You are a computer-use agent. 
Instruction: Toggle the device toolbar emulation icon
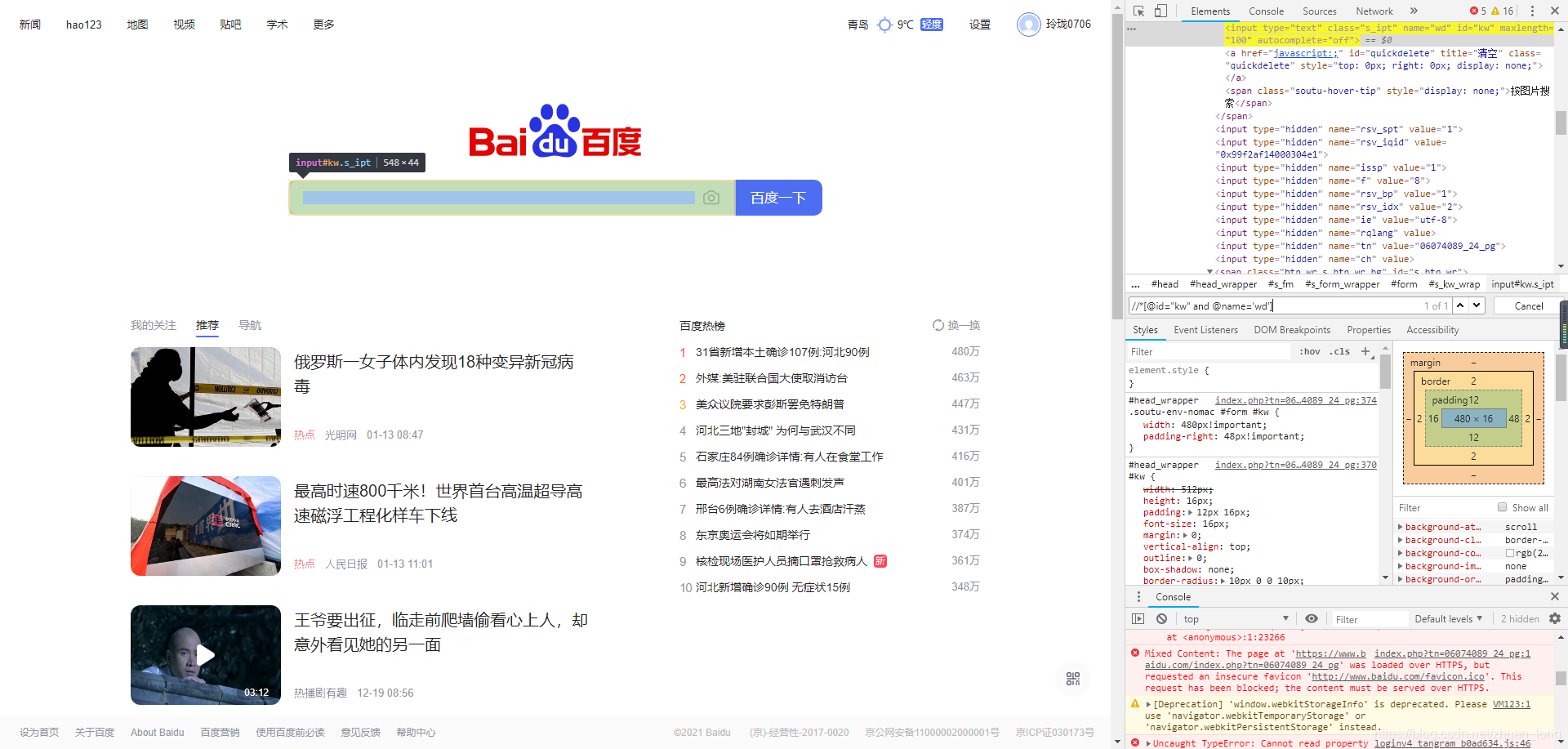pyautogui.click(x=1160, y=11)
